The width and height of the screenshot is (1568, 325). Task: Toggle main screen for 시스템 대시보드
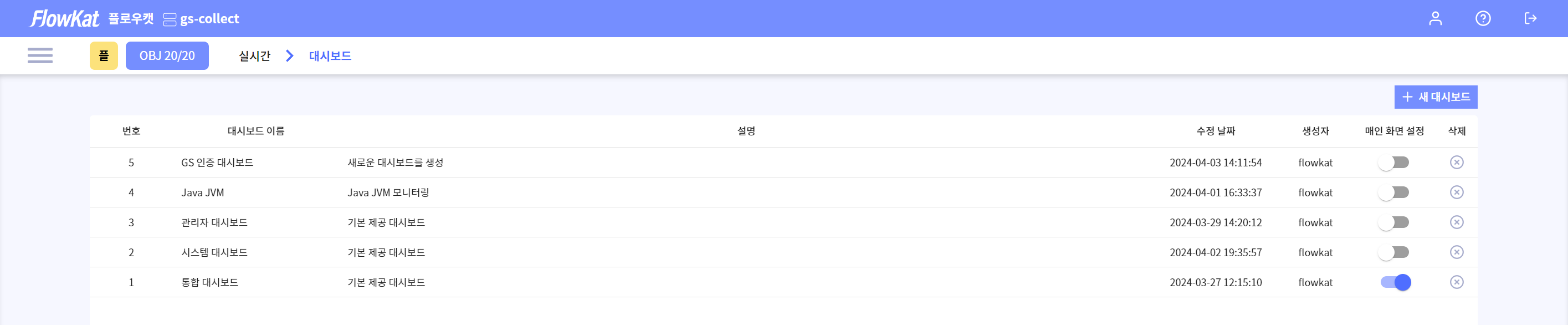click(x=1394, y=252)
